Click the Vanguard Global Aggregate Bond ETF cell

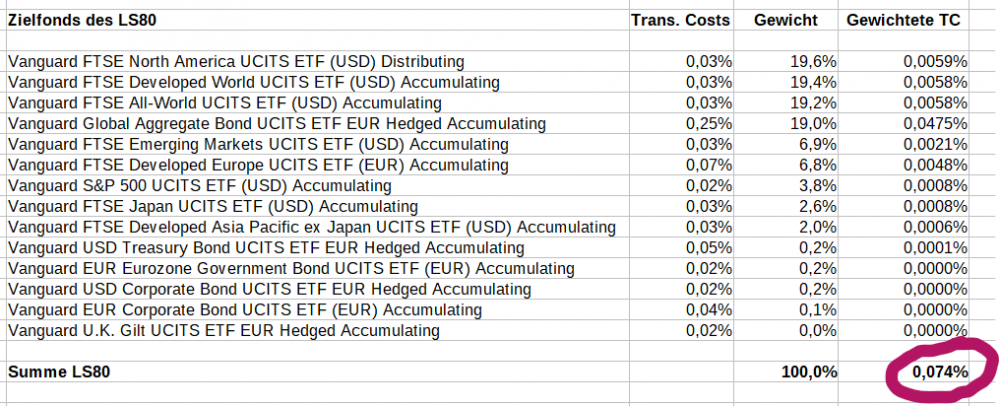(277, 124)
